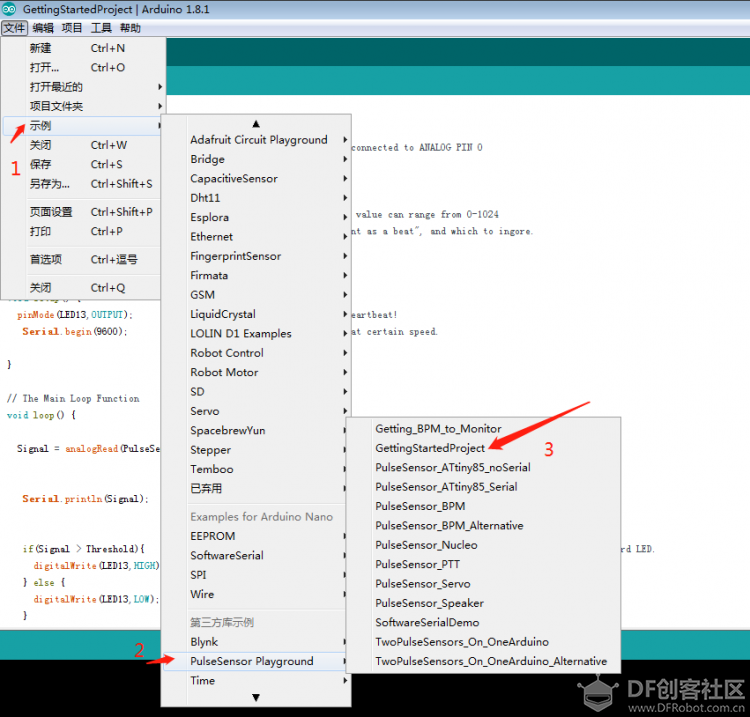The height and width of the screenshot is (717, 750).
Task: Expand the Temboo examples submenu
Action: [x=255, y=469]
